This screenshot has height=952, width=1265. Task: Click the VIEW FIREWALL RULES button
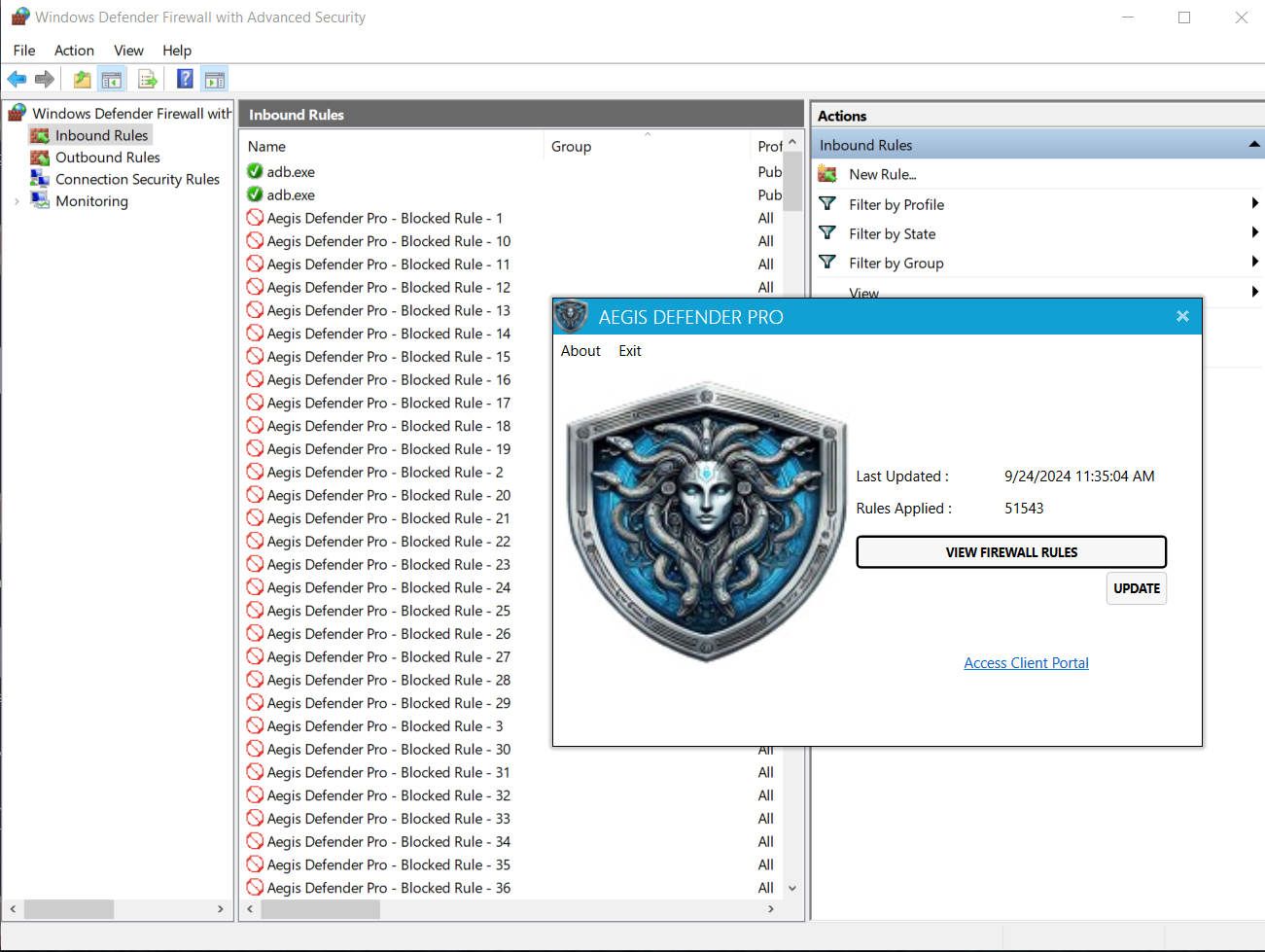[x=1011, y=552]
